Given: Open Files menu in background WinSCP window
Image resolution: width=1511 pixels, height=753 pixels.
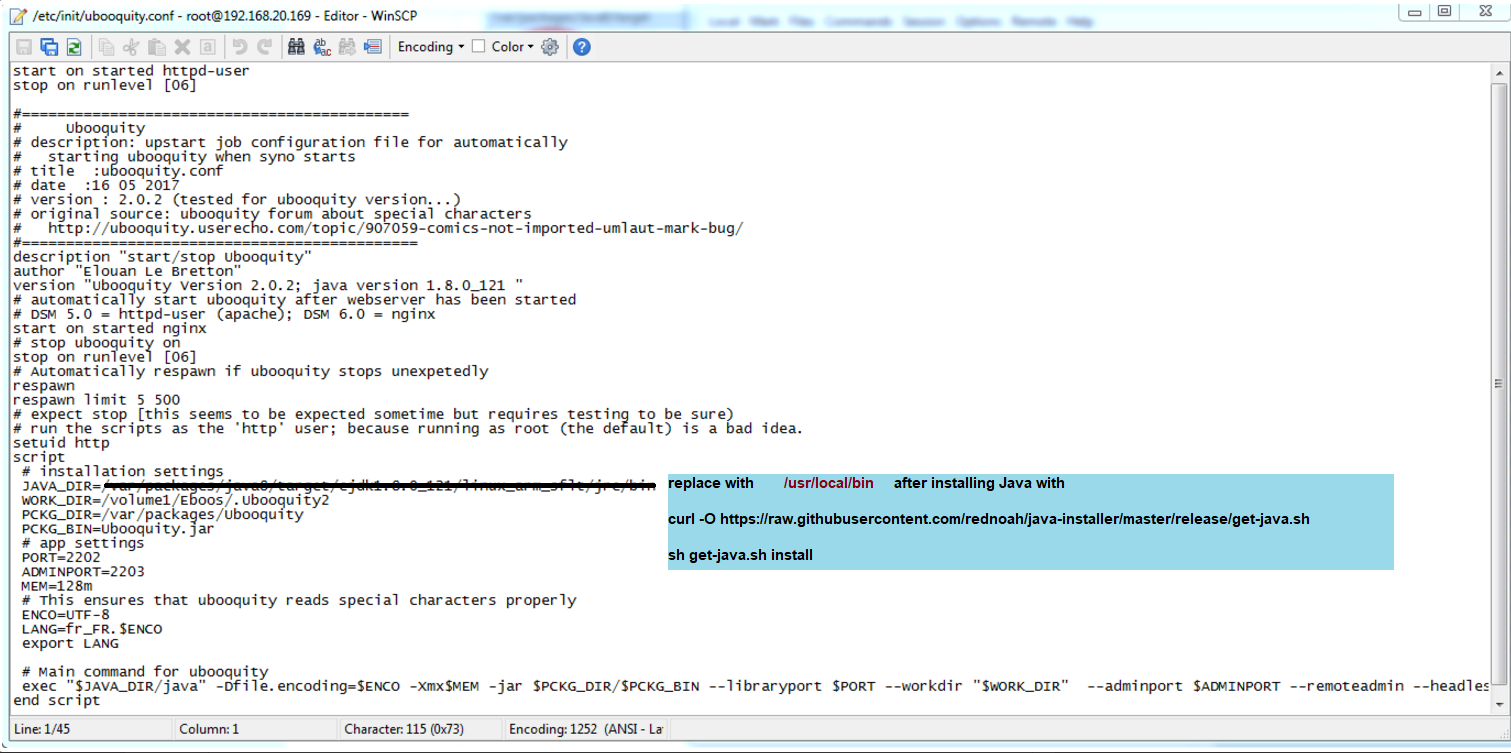Looking at the screenshot, I should 802,21.
